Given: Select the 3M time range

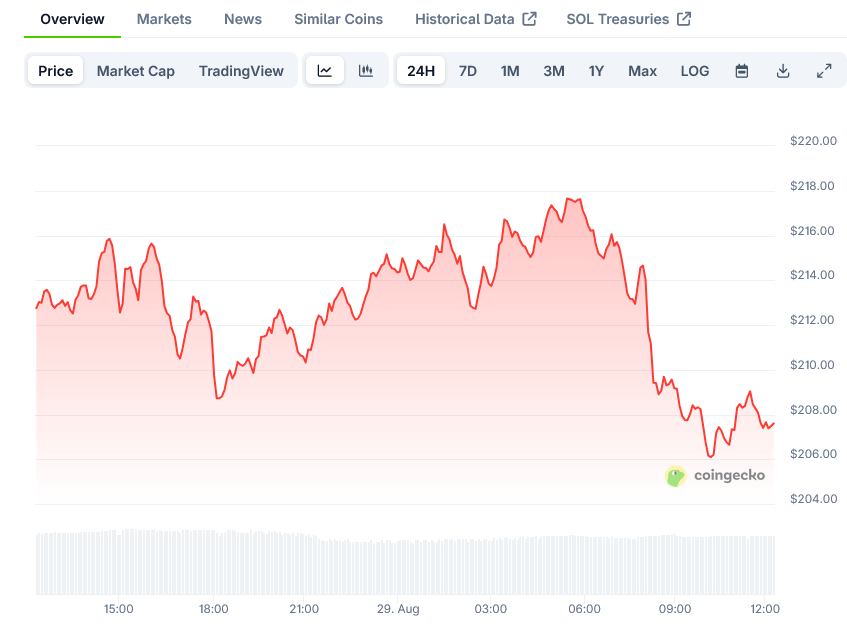Looking at the screenshot, I should point(554,71).
